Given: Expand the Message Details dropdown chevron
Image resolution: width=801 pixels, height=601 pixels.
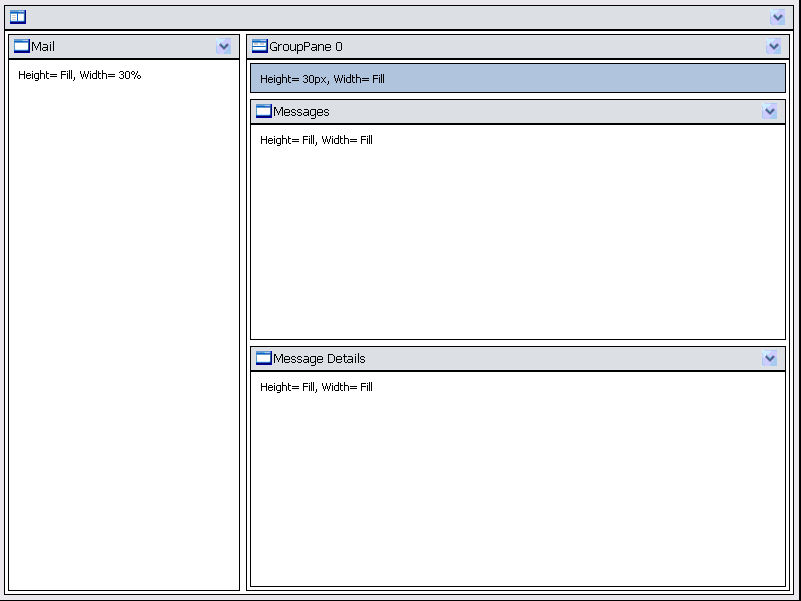Looking at the screenshot, I should tap(769, 358).
